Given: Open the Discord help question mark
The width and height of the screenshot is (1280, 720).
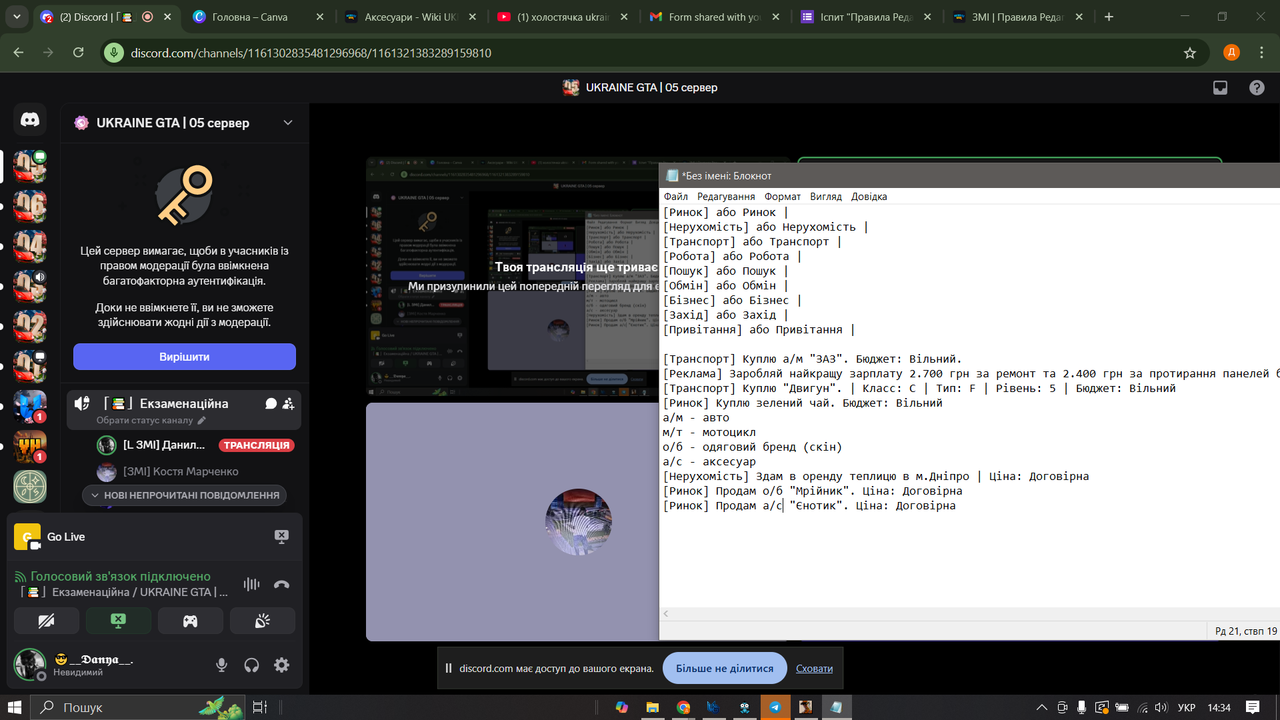Looking at the screenshot, I should 1257,88.
